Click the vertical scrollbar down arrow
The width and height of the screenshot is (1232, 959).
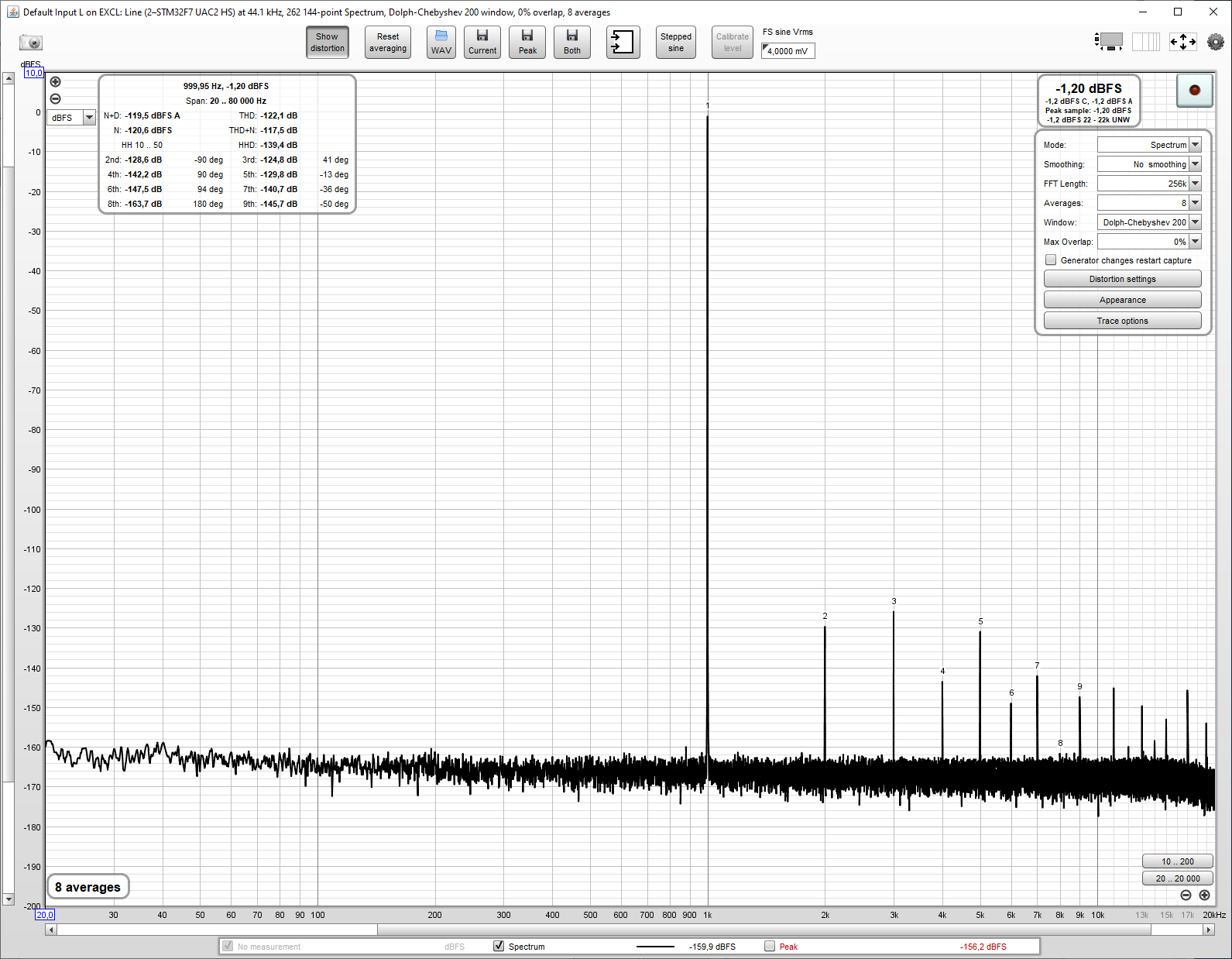click(9, 899)
